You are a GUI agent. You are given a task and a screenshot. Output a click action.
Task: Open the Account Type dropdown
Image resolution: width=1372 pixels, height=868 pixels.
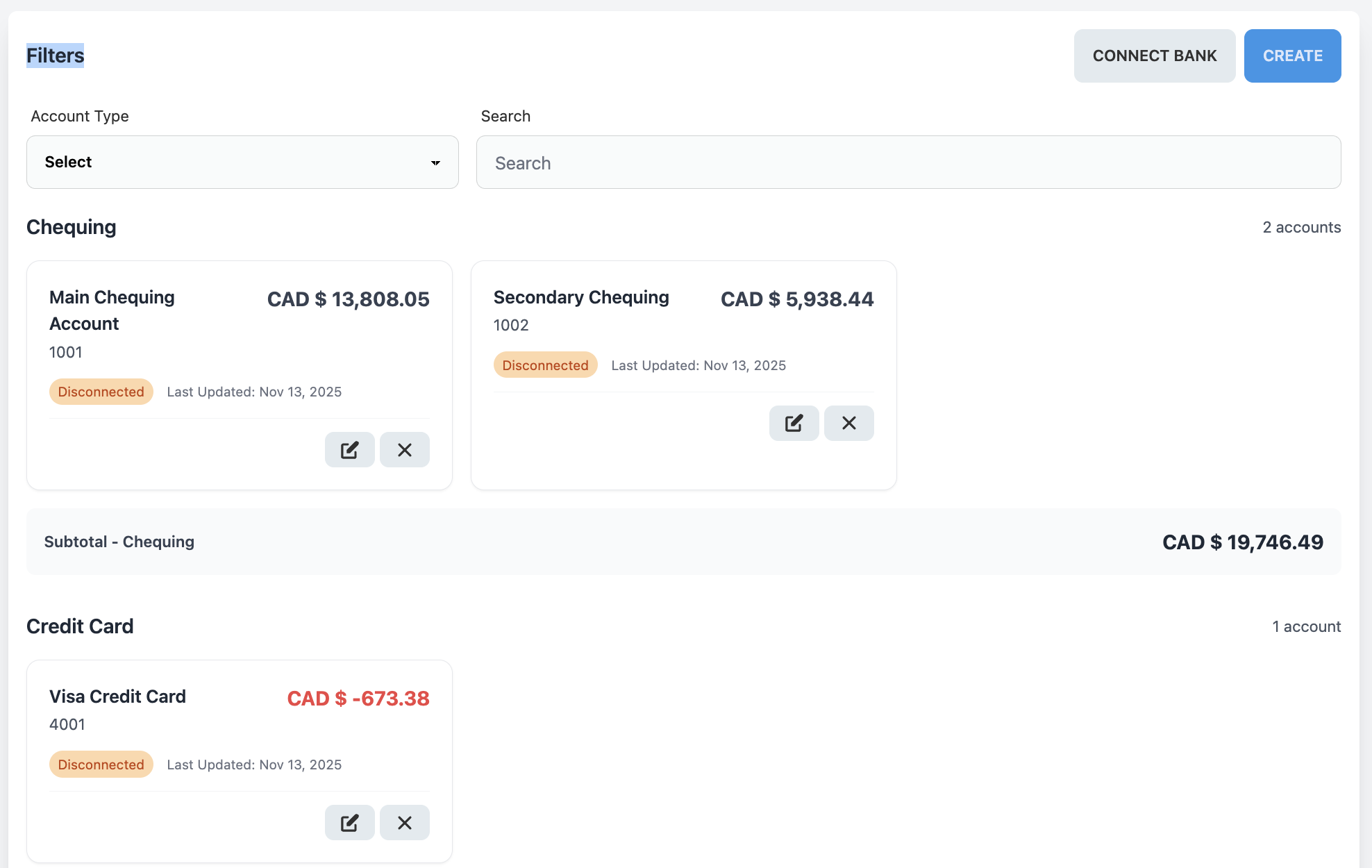point(242,162)
